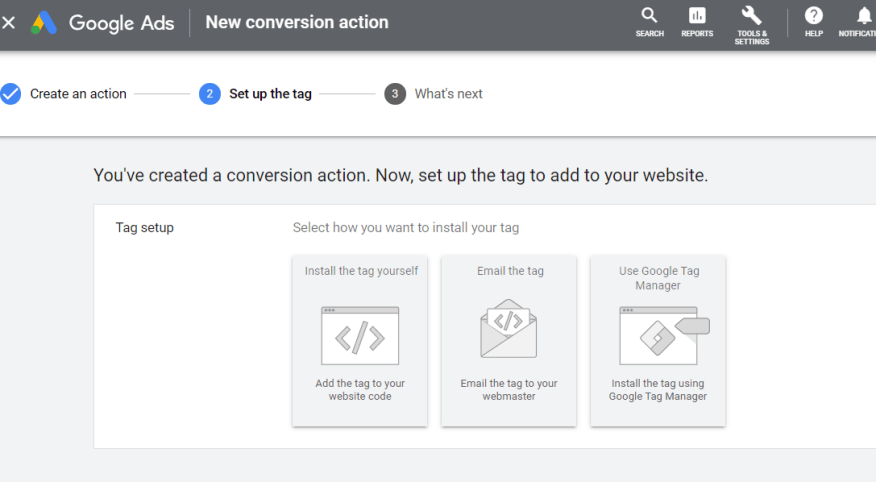Open Search in the top bar
This screenshot has width=876, height=482.
649,22
